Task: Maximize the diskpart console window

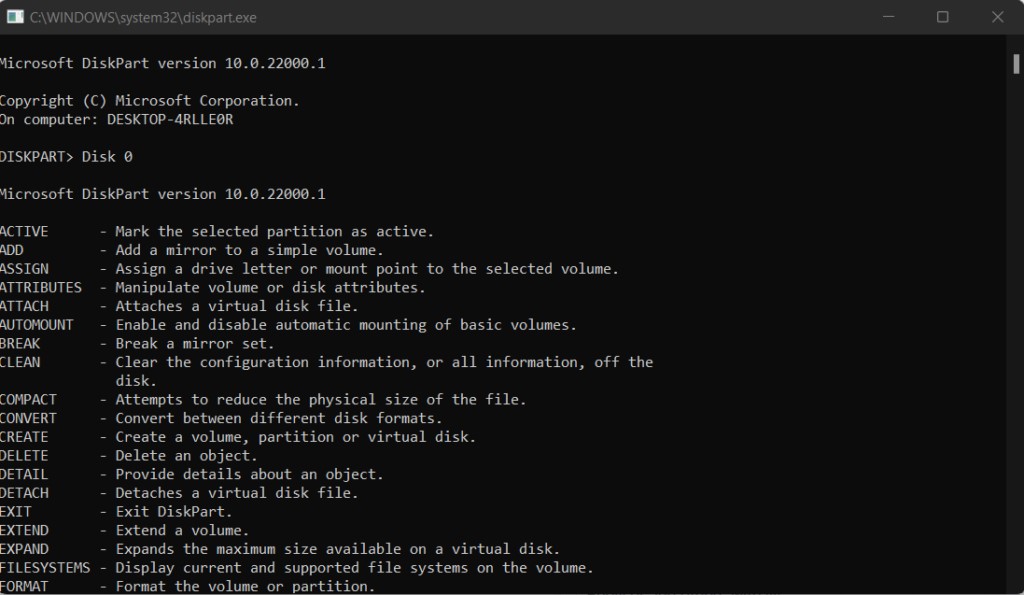Action: (942, 17)
